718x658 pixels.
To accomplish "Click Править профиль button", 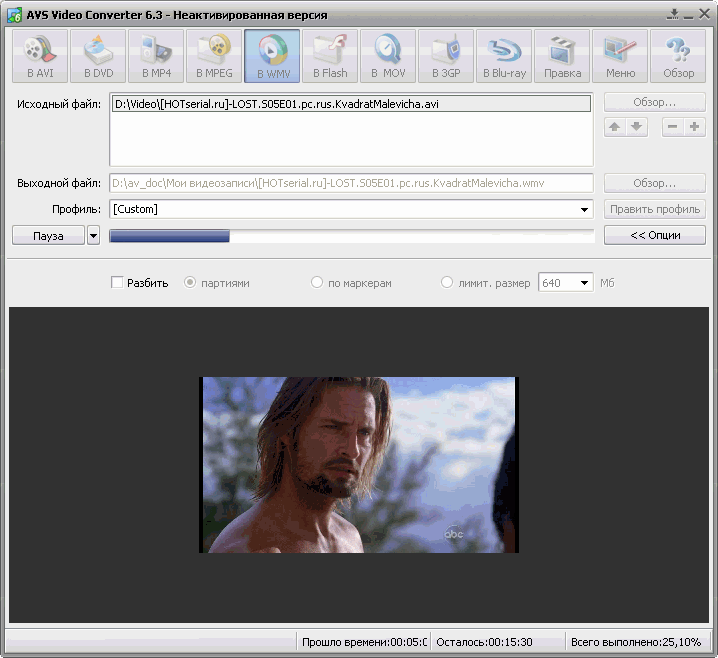I will 655,209.
